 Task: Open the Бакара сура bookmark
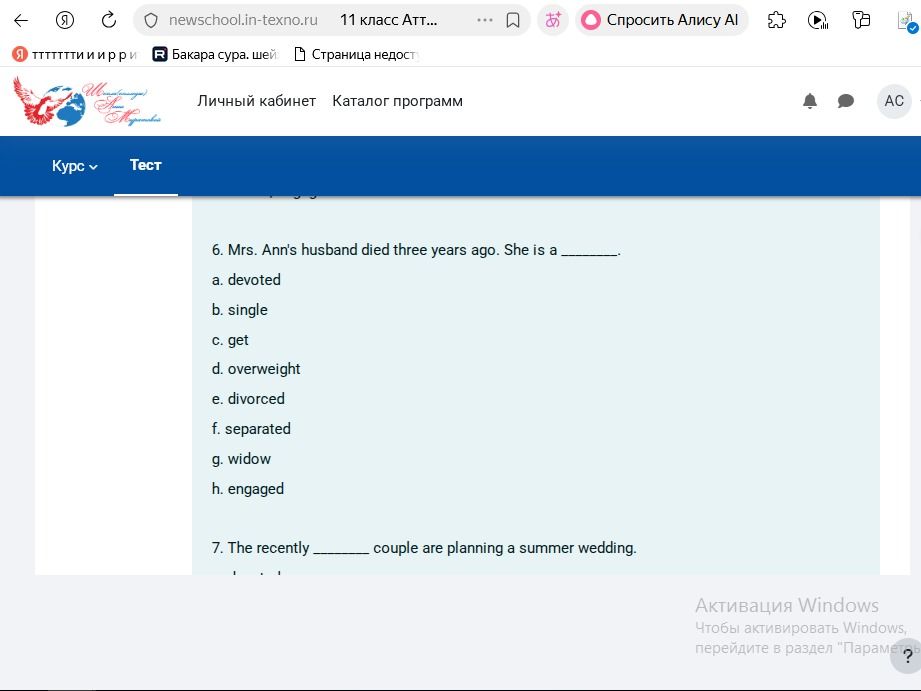coord(214,55)
